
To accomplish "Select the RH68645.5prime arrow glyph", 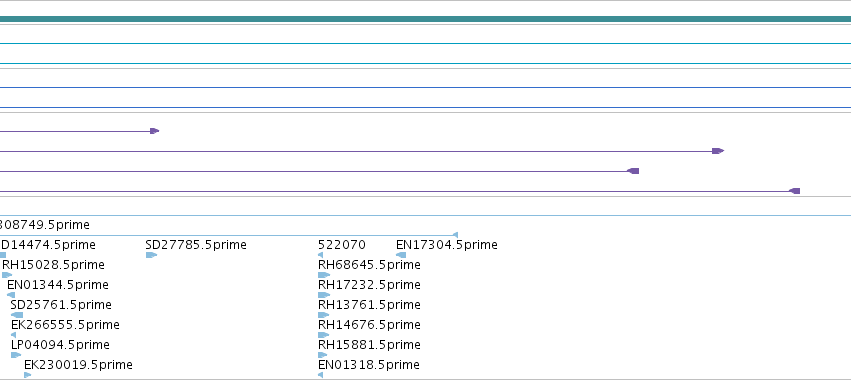I will coord(324,275).
